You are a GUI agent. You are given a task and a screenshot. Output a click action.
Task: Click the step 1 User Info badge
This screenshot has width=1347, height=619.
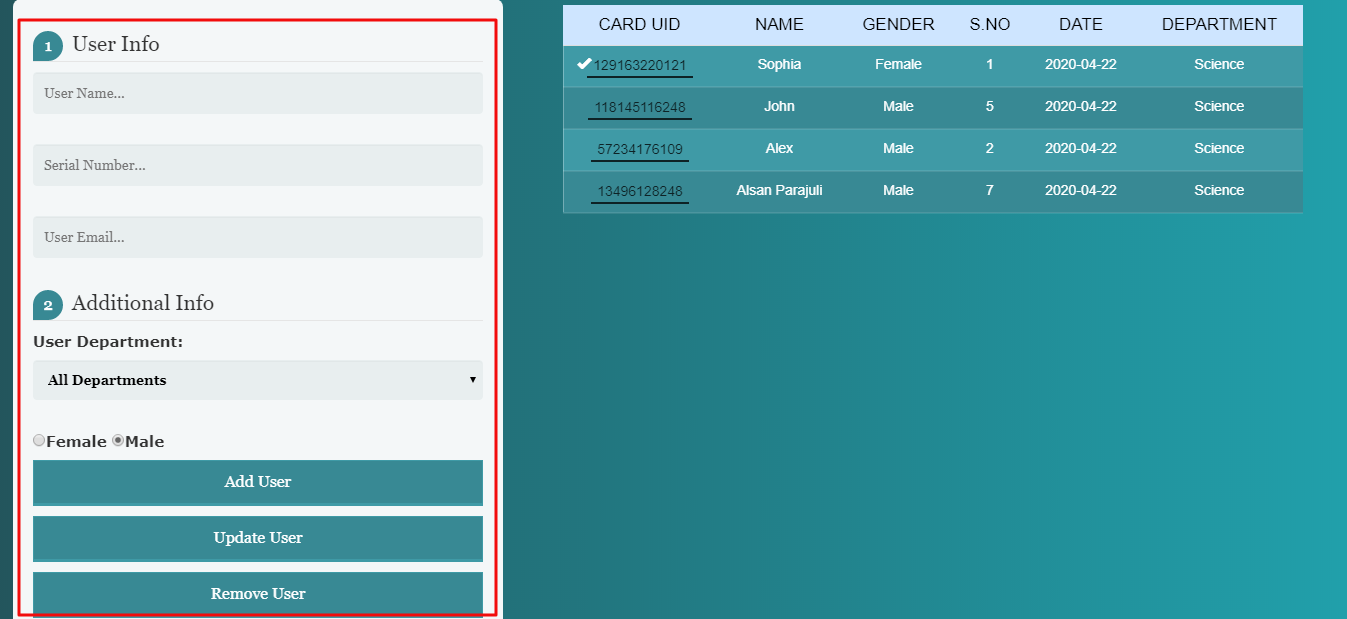coord(48,45)
